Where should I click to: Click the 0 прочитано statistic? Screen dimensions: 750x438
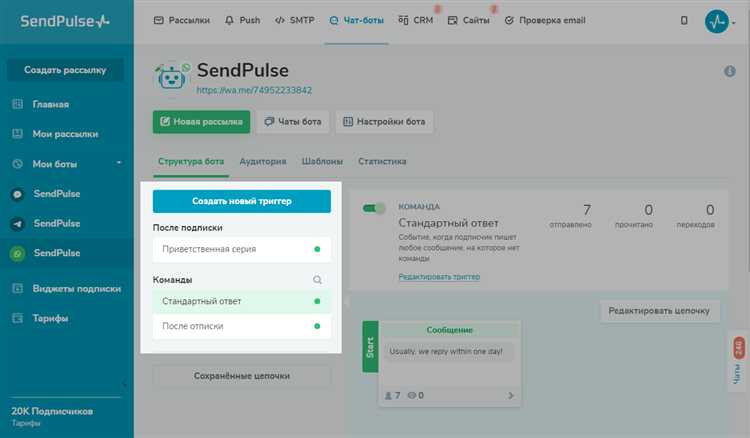pyautogui.click(x=634, y=215)
